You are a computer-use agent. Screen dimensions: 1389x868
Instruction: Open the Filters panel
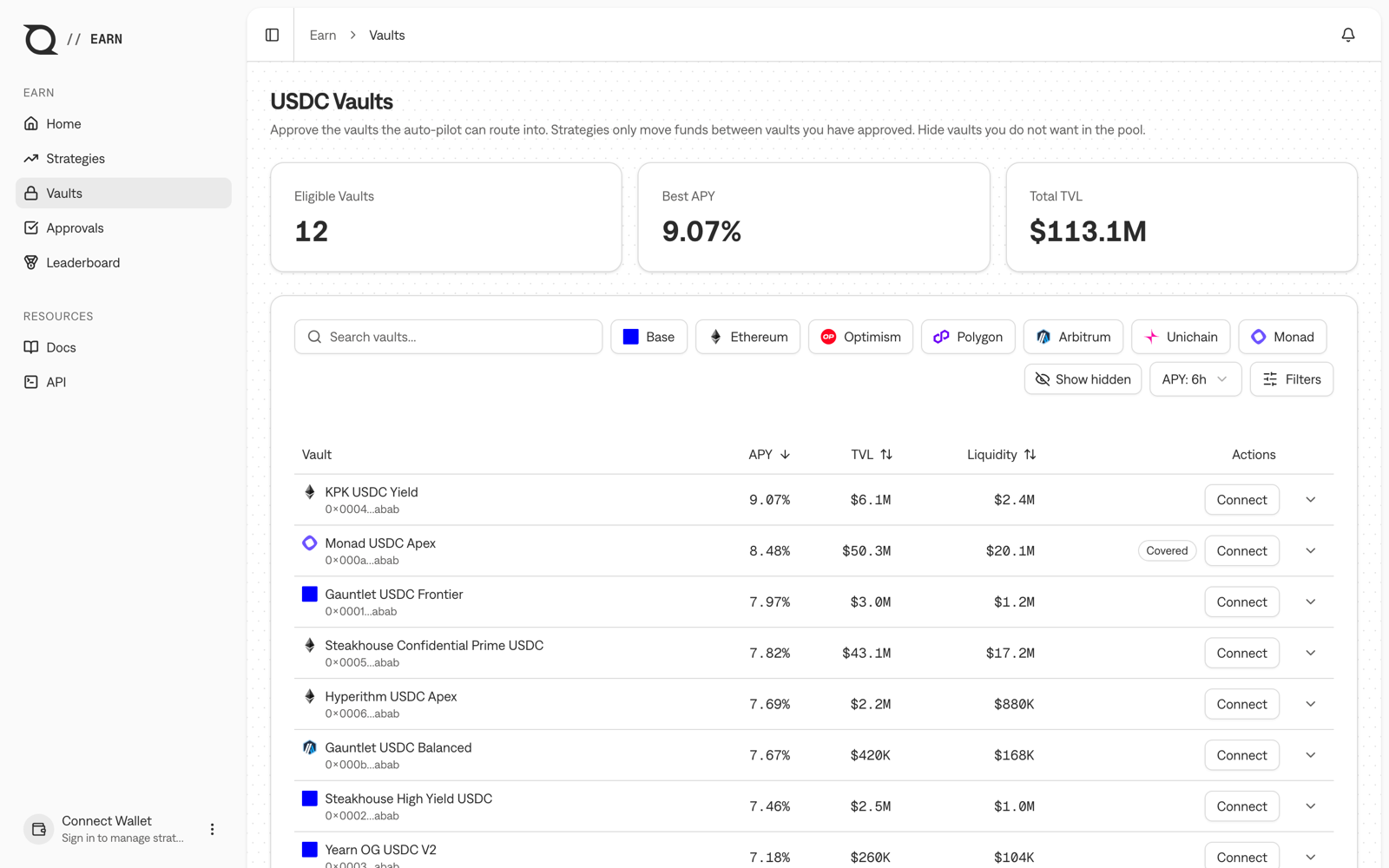pos(1292,379)
